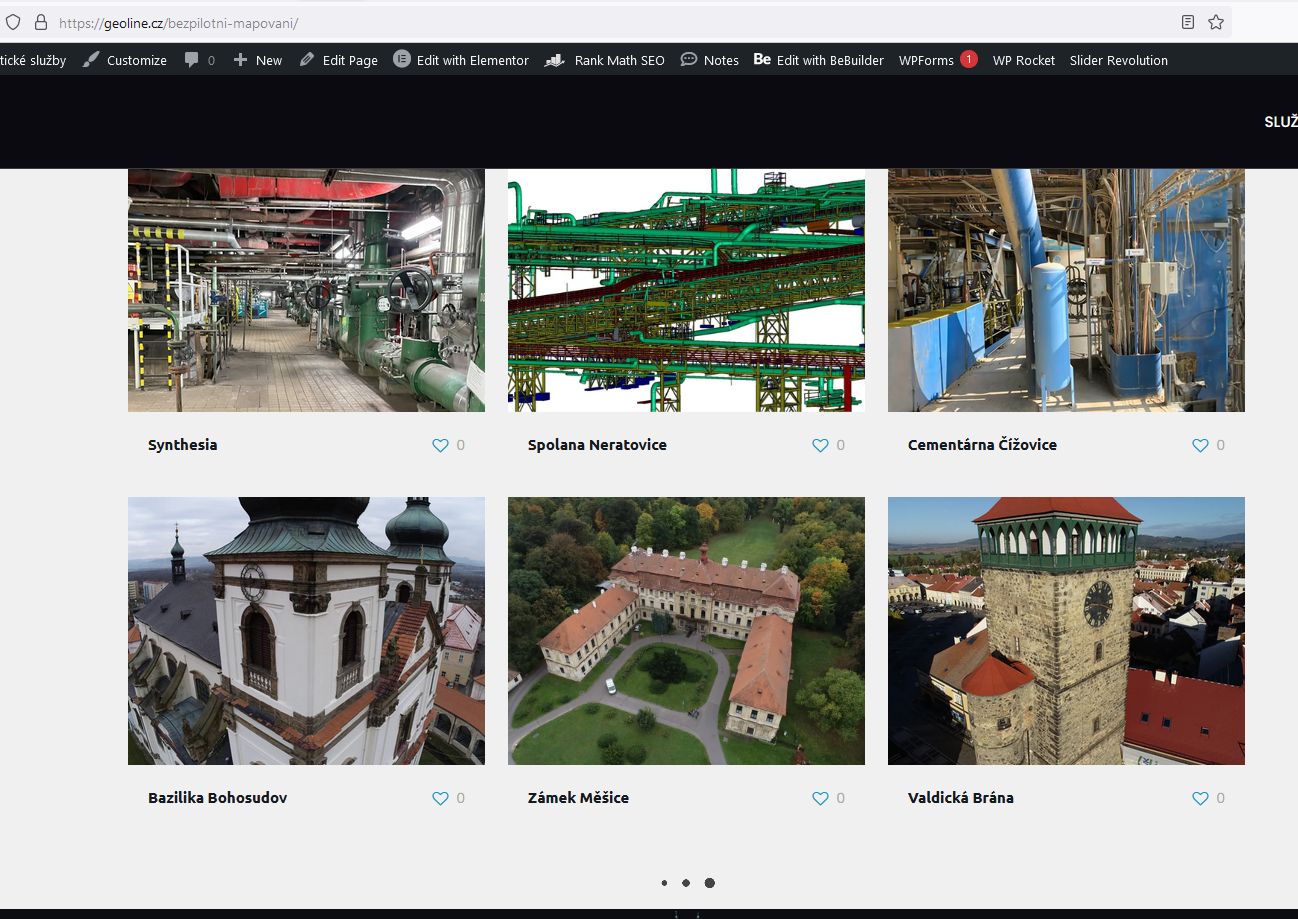Screen dimensions: 1298x919
Task: Like Bazilika Bohosudov with heart icon
Action: 440,798
